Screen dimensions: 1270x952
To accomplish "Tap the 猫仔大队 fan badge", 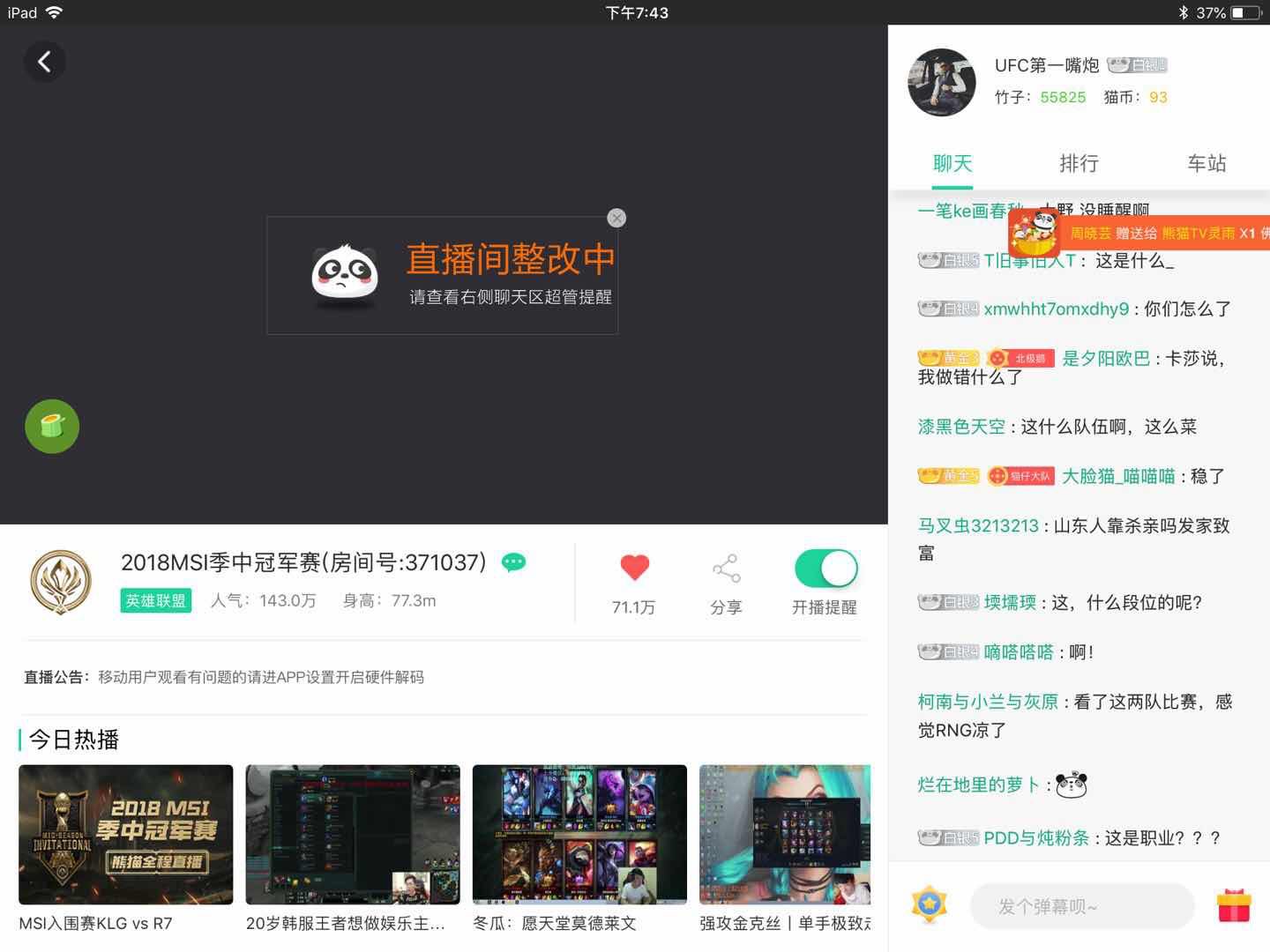I will pyautogui.click(x=1020, y=476).
